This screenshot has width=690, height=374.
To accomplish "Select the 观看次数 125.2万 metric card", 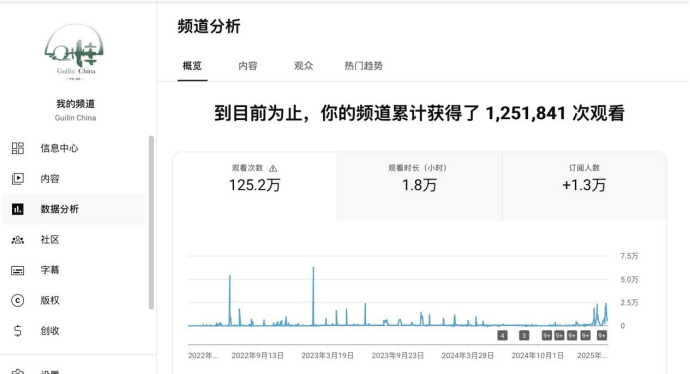I will coord(255,186).
